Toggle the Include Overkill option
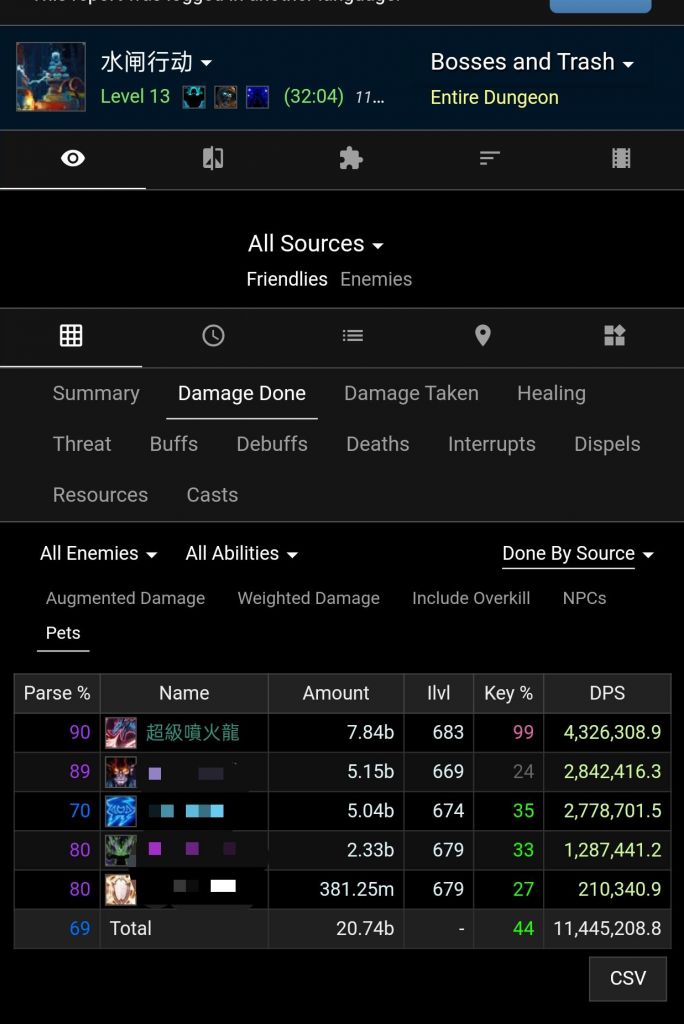Image resolution: width=684 pixels, height=1024 pixels. coord(471,598)
